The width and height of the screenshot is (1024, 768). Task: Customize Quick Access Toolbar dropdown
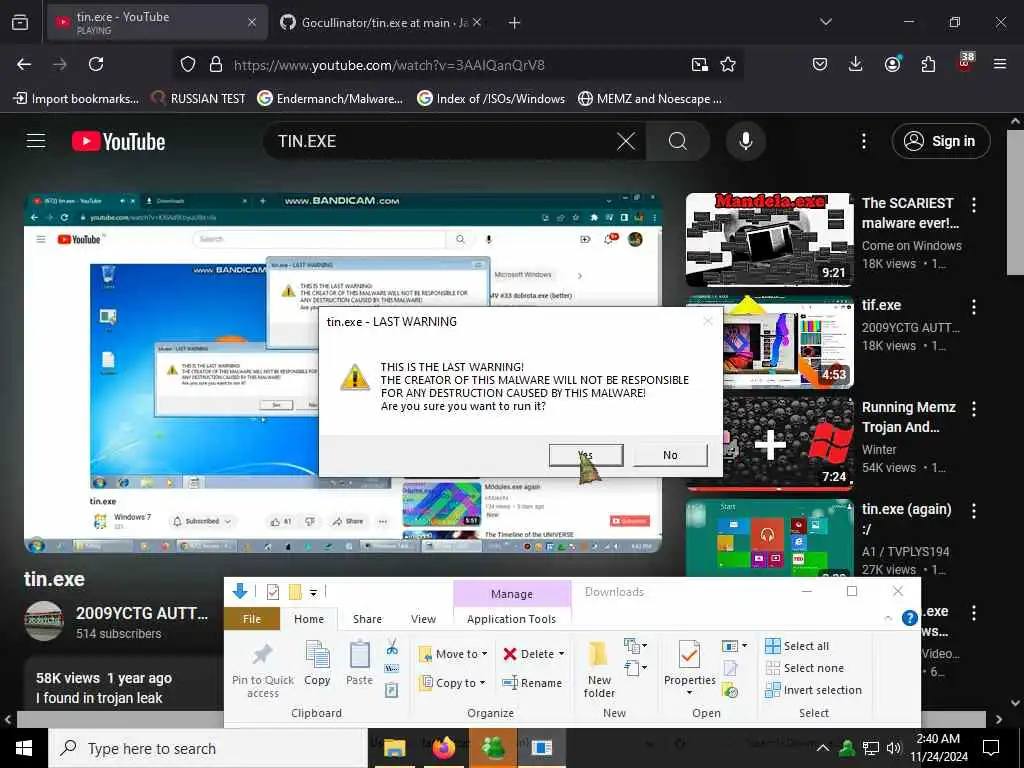tap(313, 592)
